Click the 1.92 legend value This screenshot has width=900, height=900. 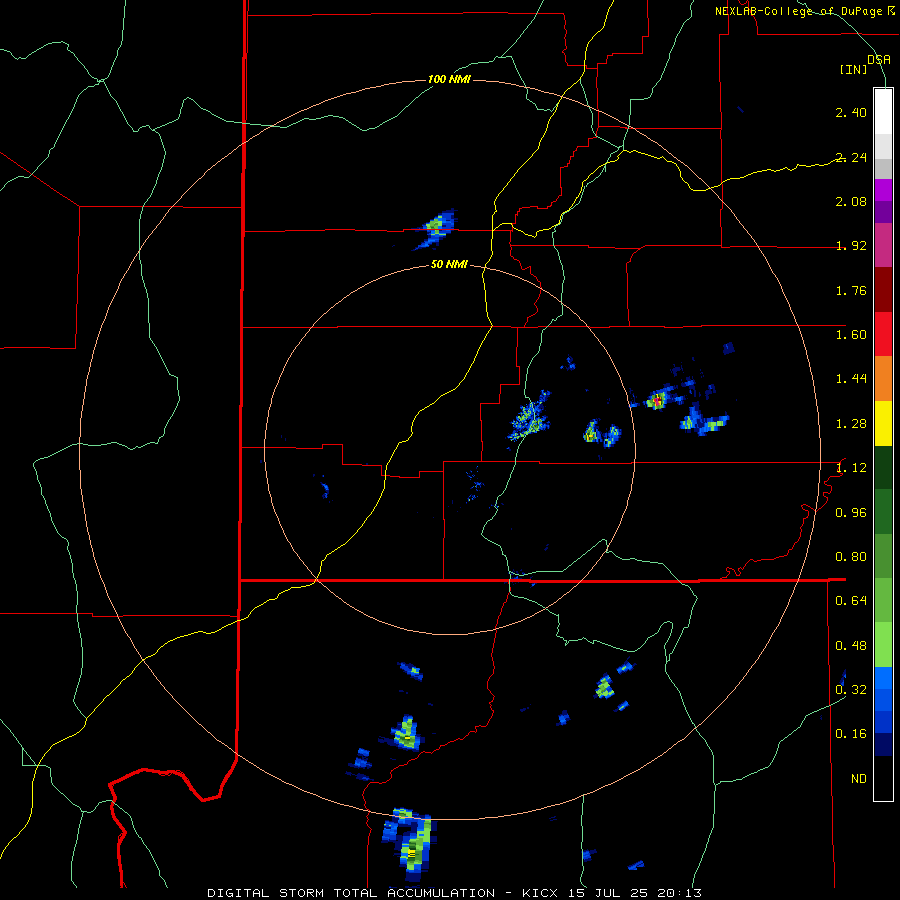[851, 246]
